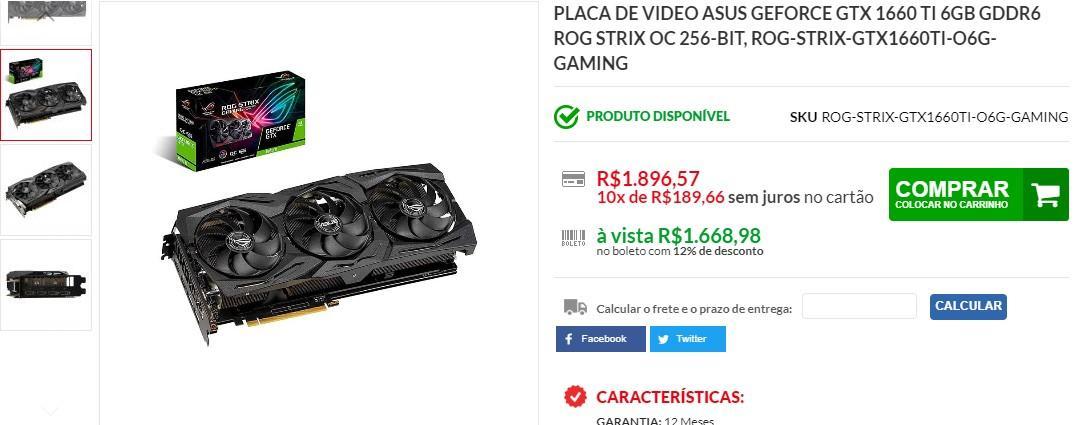Click the delivery truck shipping icon
This screenshot has height=425, width=1079.
point(575,307)
